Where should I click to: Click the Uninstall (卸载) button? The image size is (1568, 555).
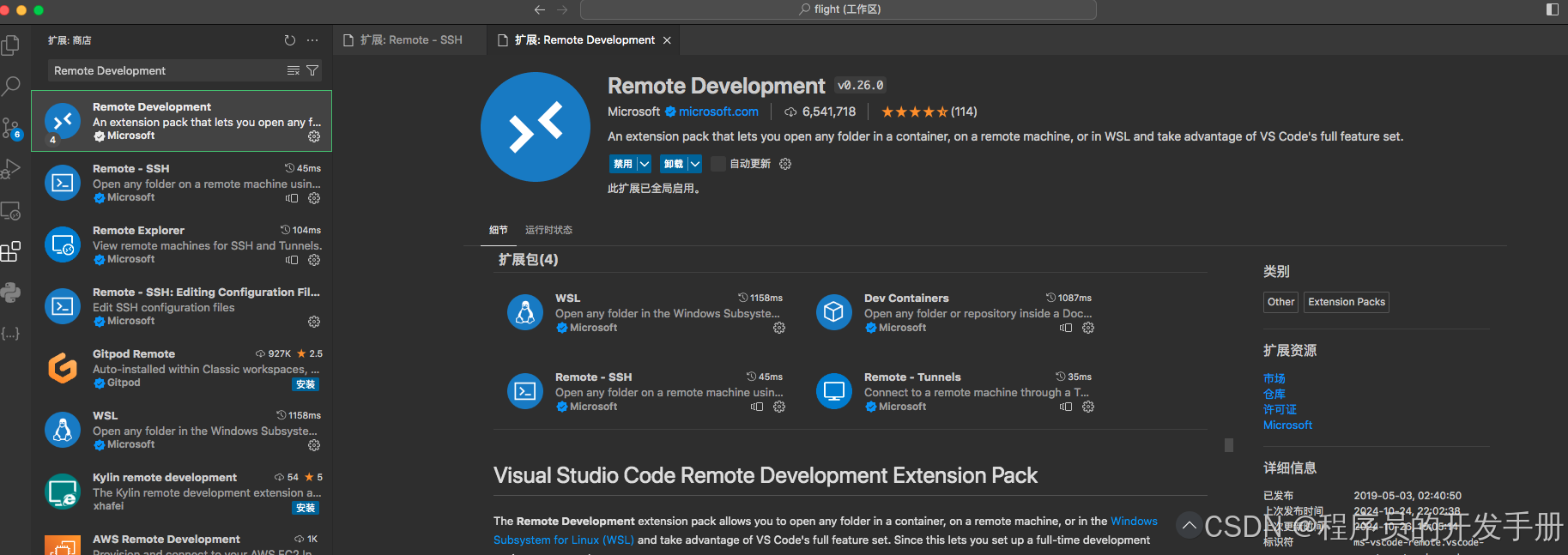(674, 164)
